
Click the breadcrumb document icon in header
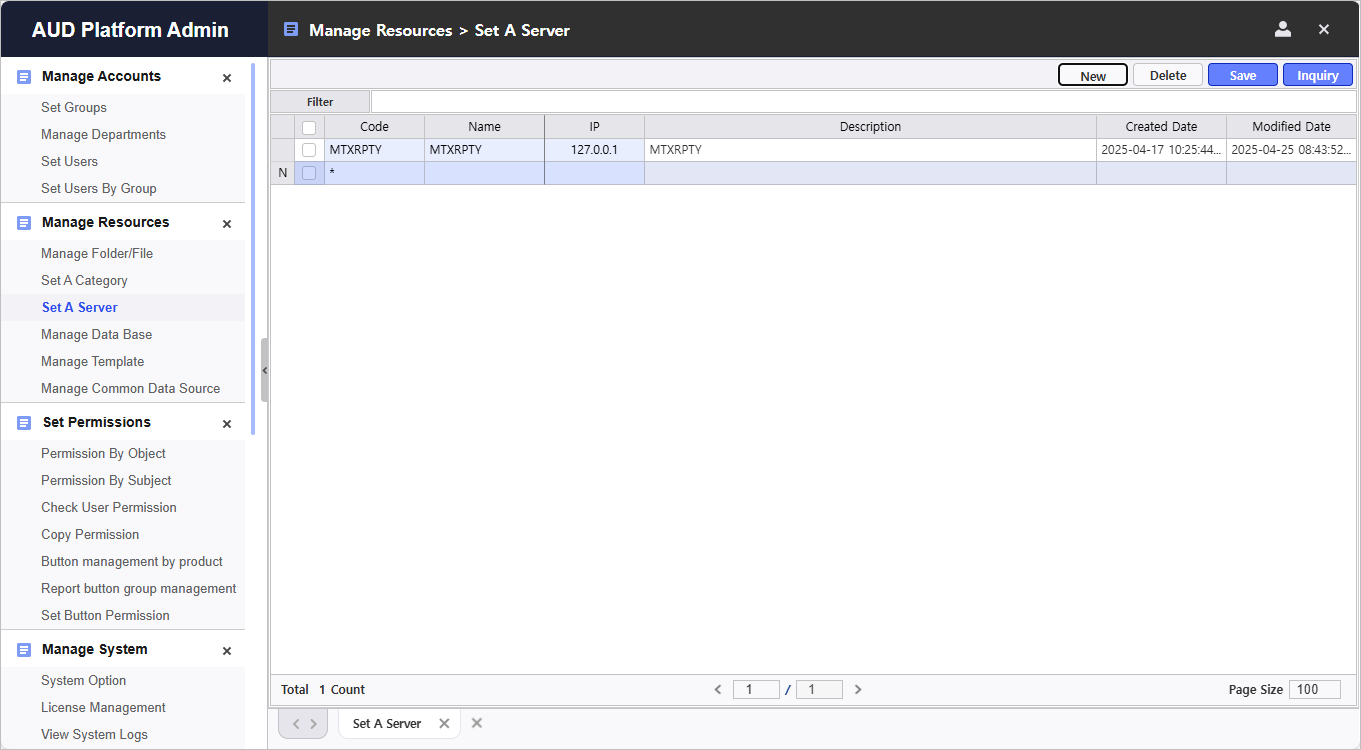291,29
